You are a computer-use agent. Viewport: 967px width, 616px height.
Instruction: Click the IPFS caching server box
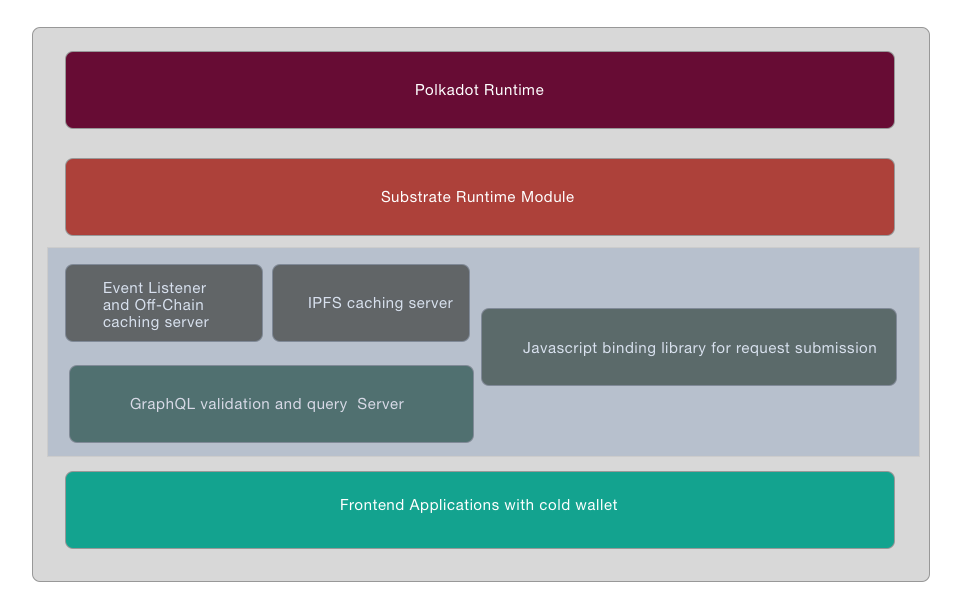[371, 303]
